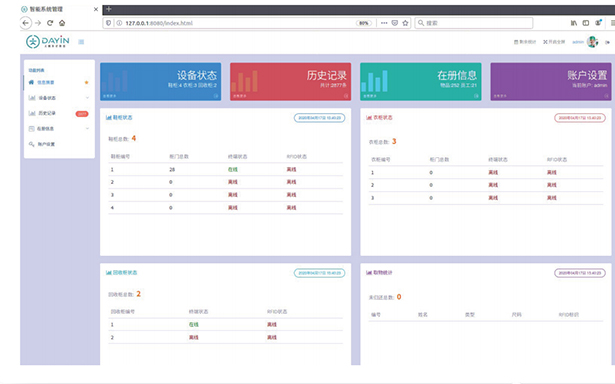Expand the fourth sidebar menu chevron
615x384 pixels.
87,129
